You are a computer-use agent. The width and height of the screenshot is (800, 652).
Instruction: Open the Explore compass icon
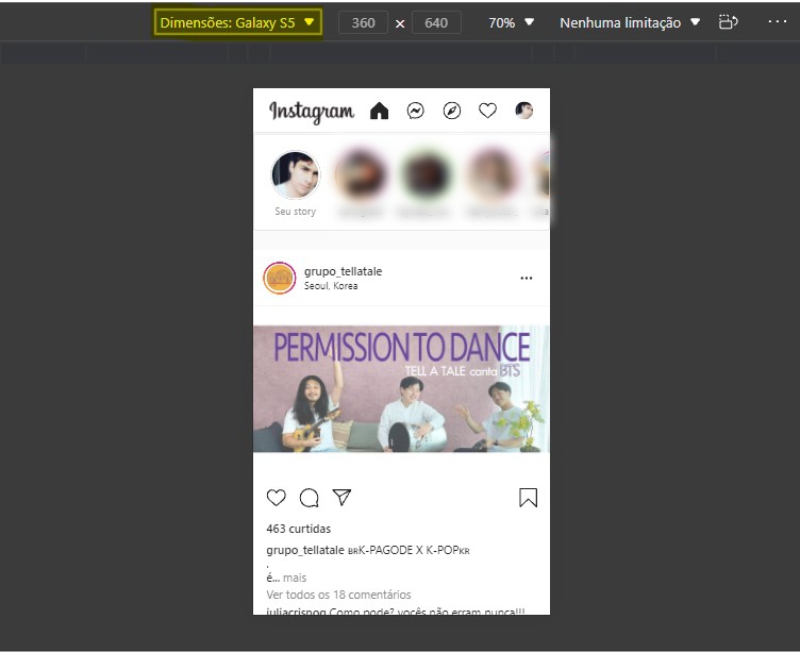(x=452, y=110)
